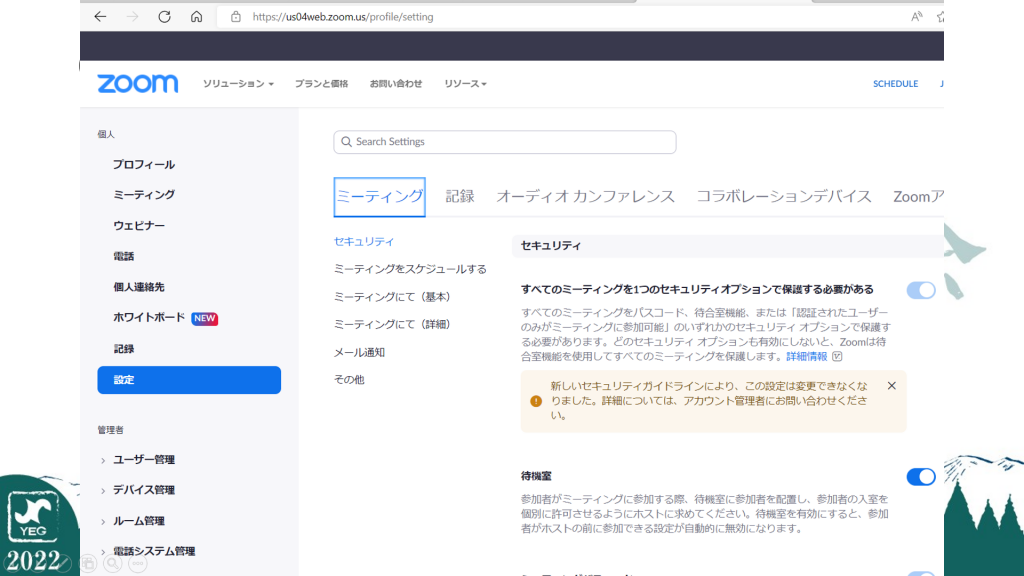
Task: Switch to the オーディオ カンファレンス tab
Action: click(586, 197)
